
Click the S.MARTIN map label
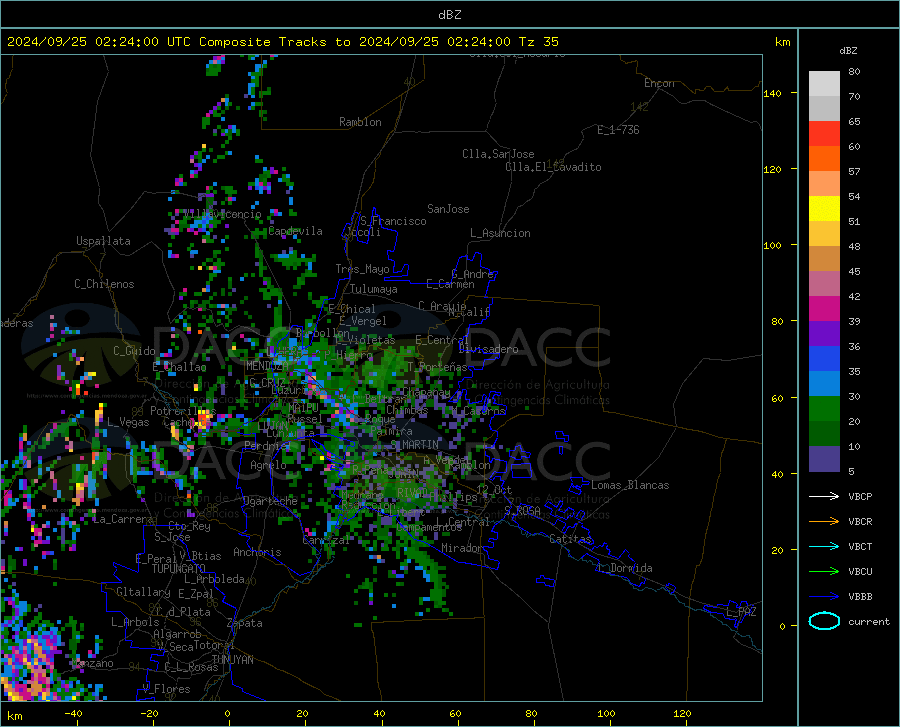[x=414, y=444]
